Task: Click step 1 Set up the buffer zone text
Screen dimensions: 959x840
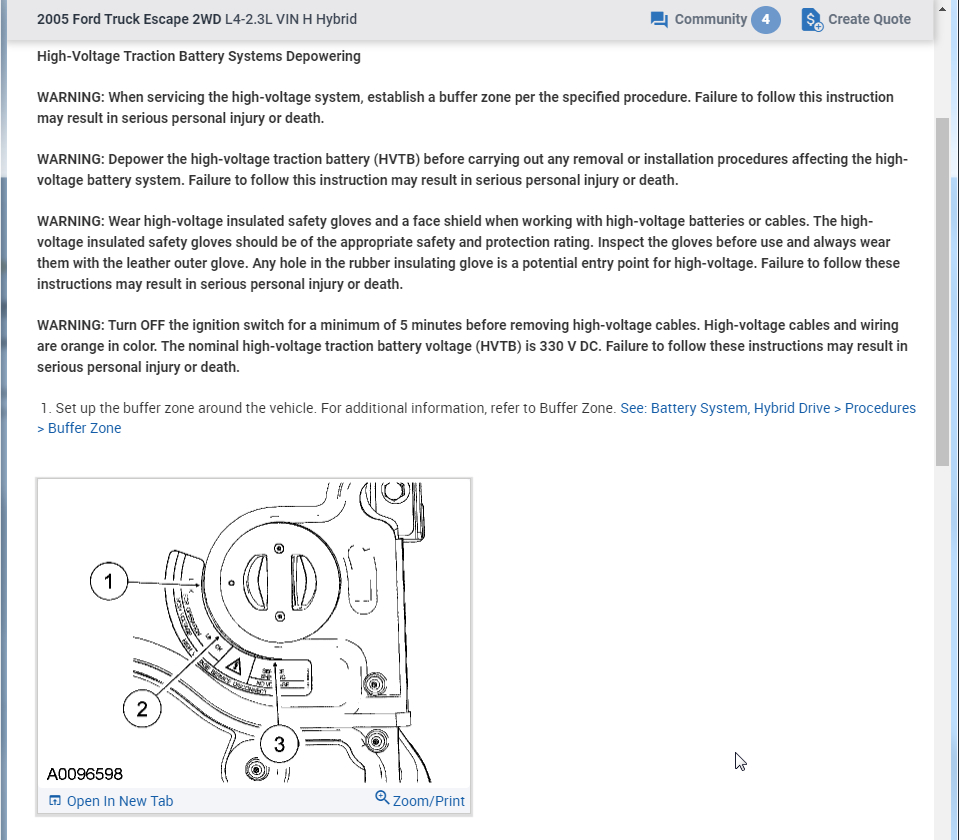Action: click(328, 408)
